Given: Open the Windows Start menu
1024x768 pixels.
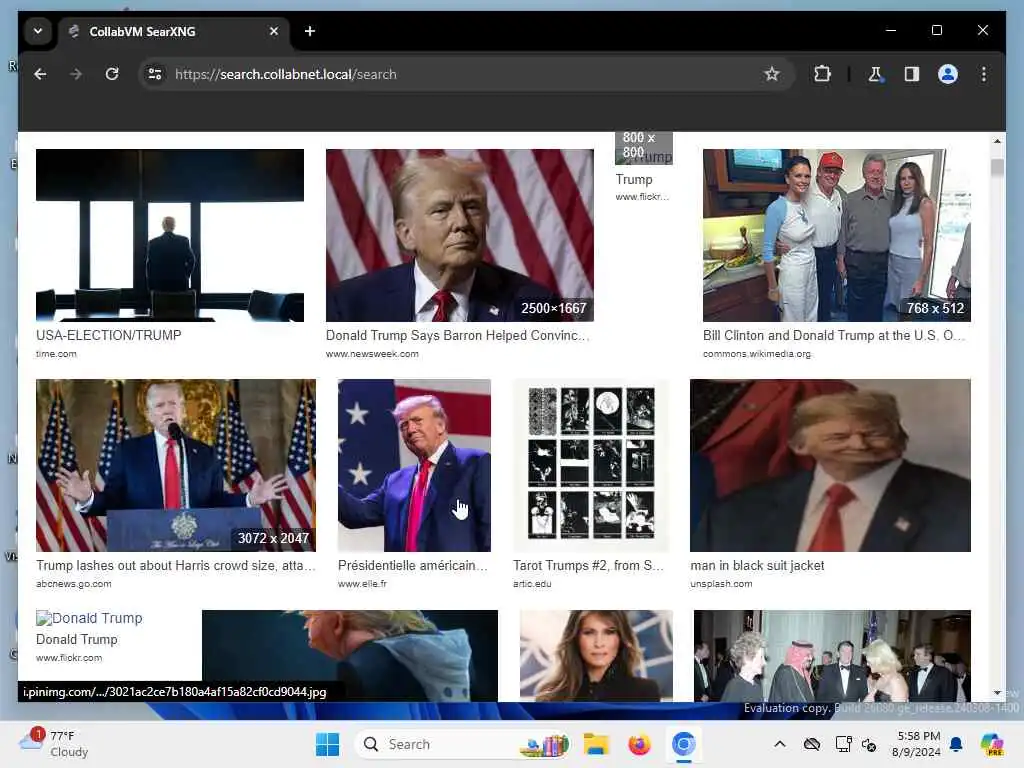Looking at the screenshot, I should tap(327, 744).
